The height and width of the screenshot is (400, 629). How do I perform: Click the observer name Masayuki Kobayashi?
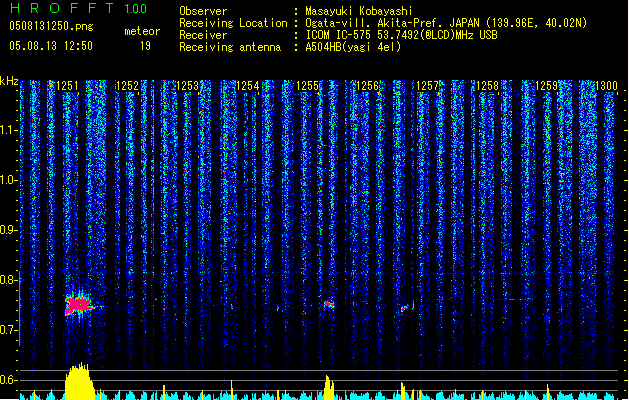coord(359,11)
